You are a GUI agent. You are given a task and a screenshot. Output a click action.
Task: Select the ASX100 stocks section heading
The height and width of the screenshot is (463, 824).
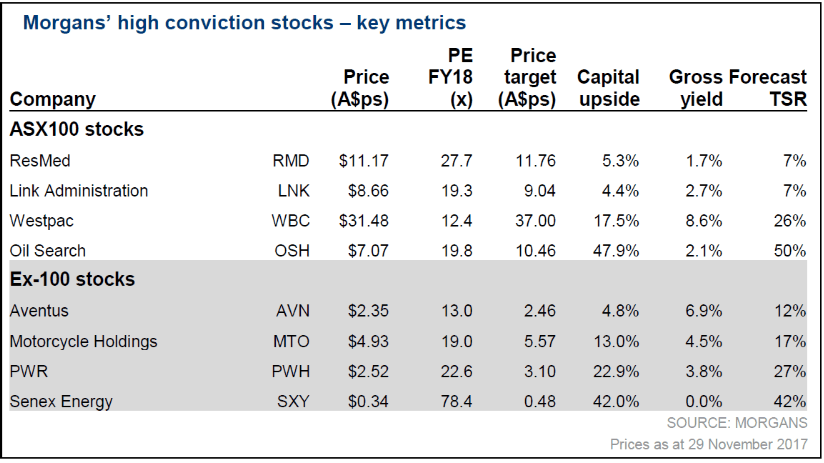coord(77,129)
